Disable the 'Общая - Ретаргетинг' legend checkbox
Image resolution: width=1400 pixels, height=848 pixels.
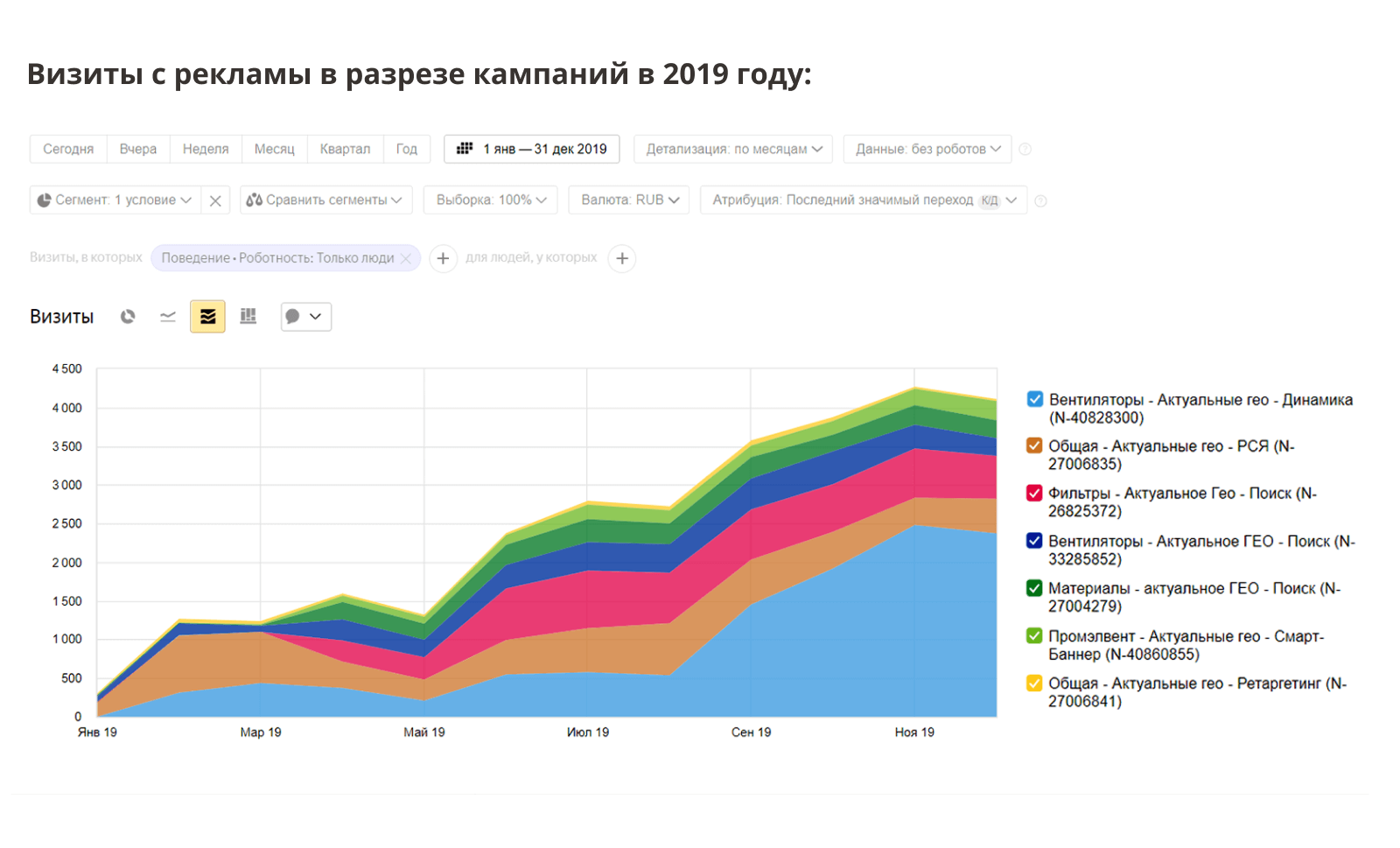click(1034, 683)
